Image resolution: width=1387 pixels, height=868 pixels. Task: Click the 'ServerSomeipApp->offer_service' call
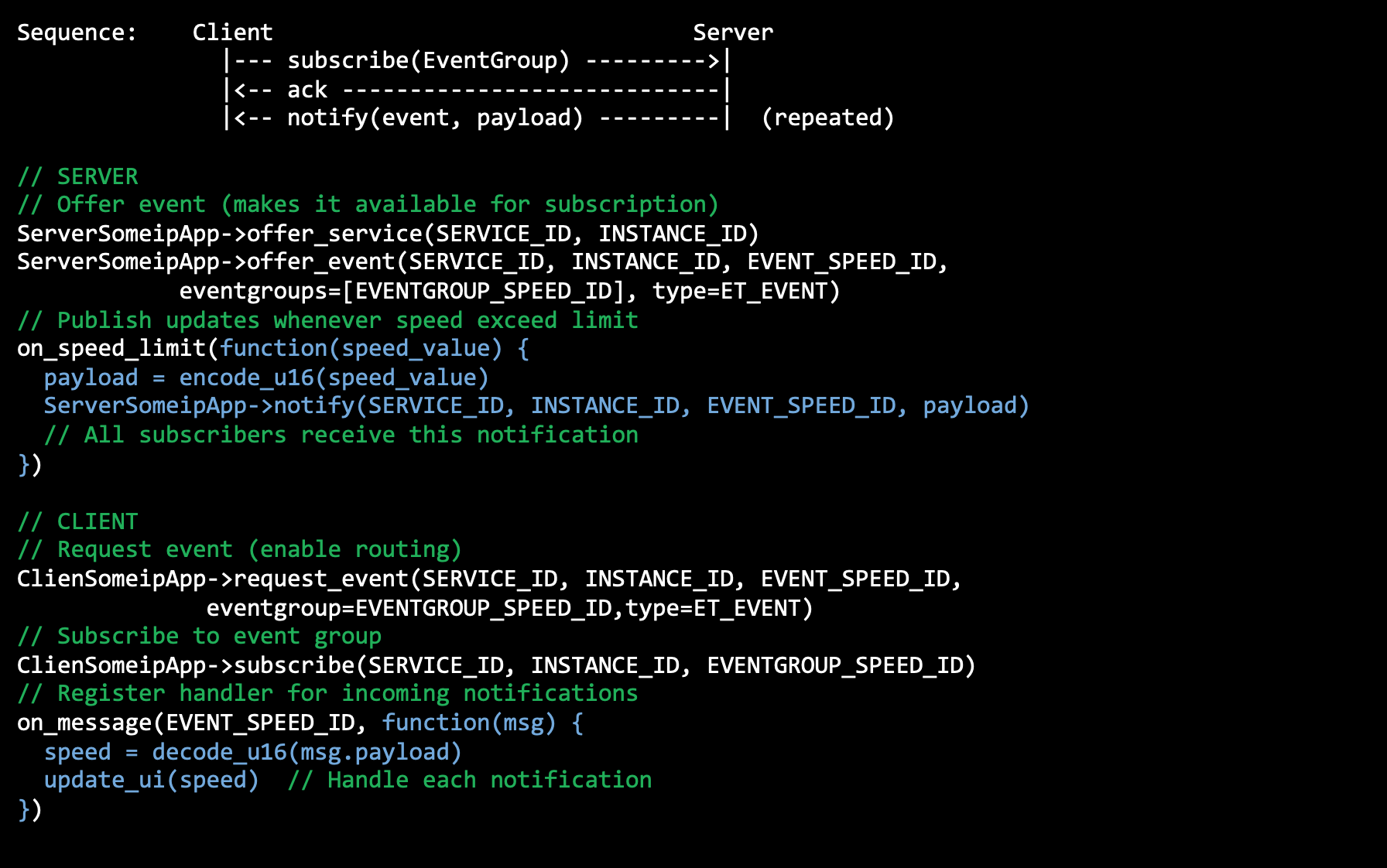pos(388,234)
